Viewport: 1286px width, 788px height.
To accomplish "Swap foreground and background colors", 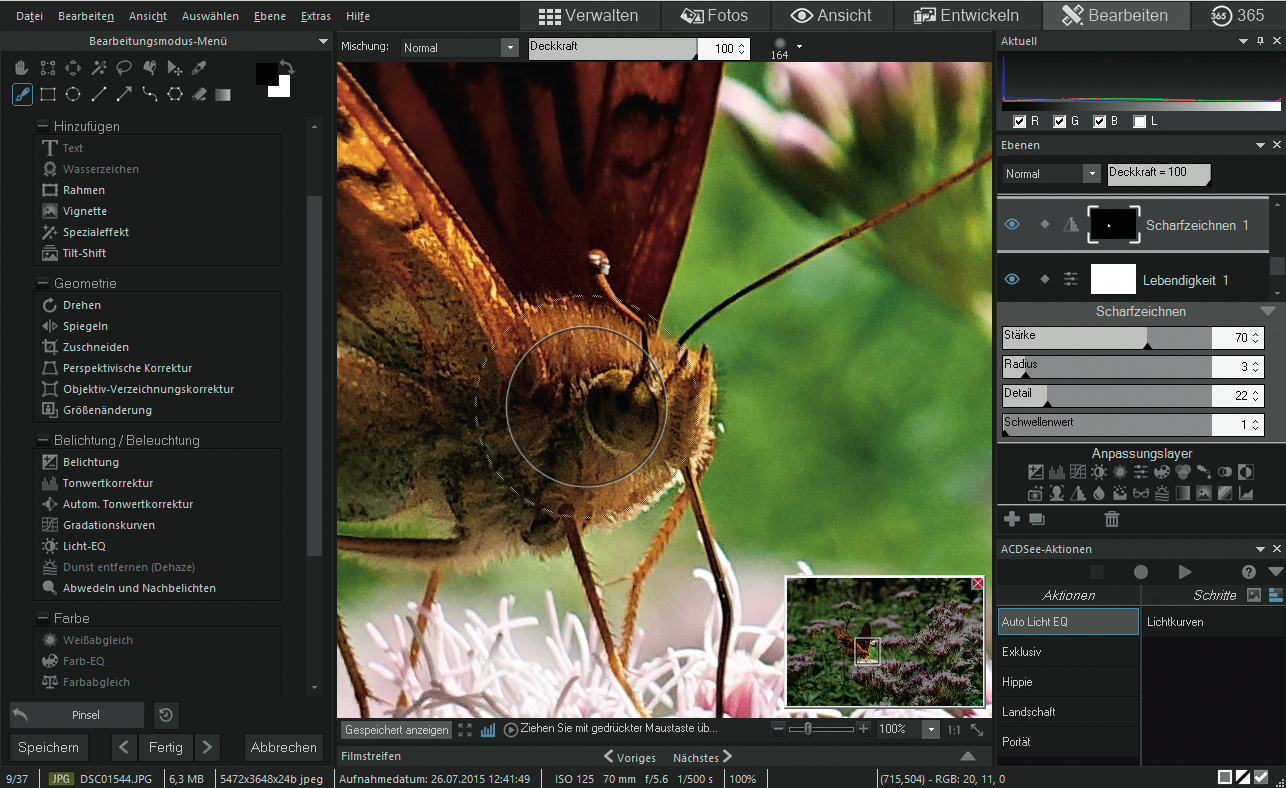I will point(286,67).
